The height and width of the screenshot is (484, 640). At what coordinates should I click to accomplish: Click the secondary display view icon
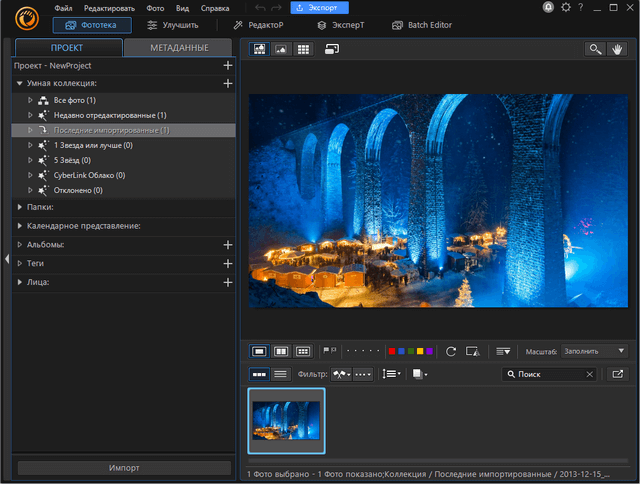click(332, 48)
